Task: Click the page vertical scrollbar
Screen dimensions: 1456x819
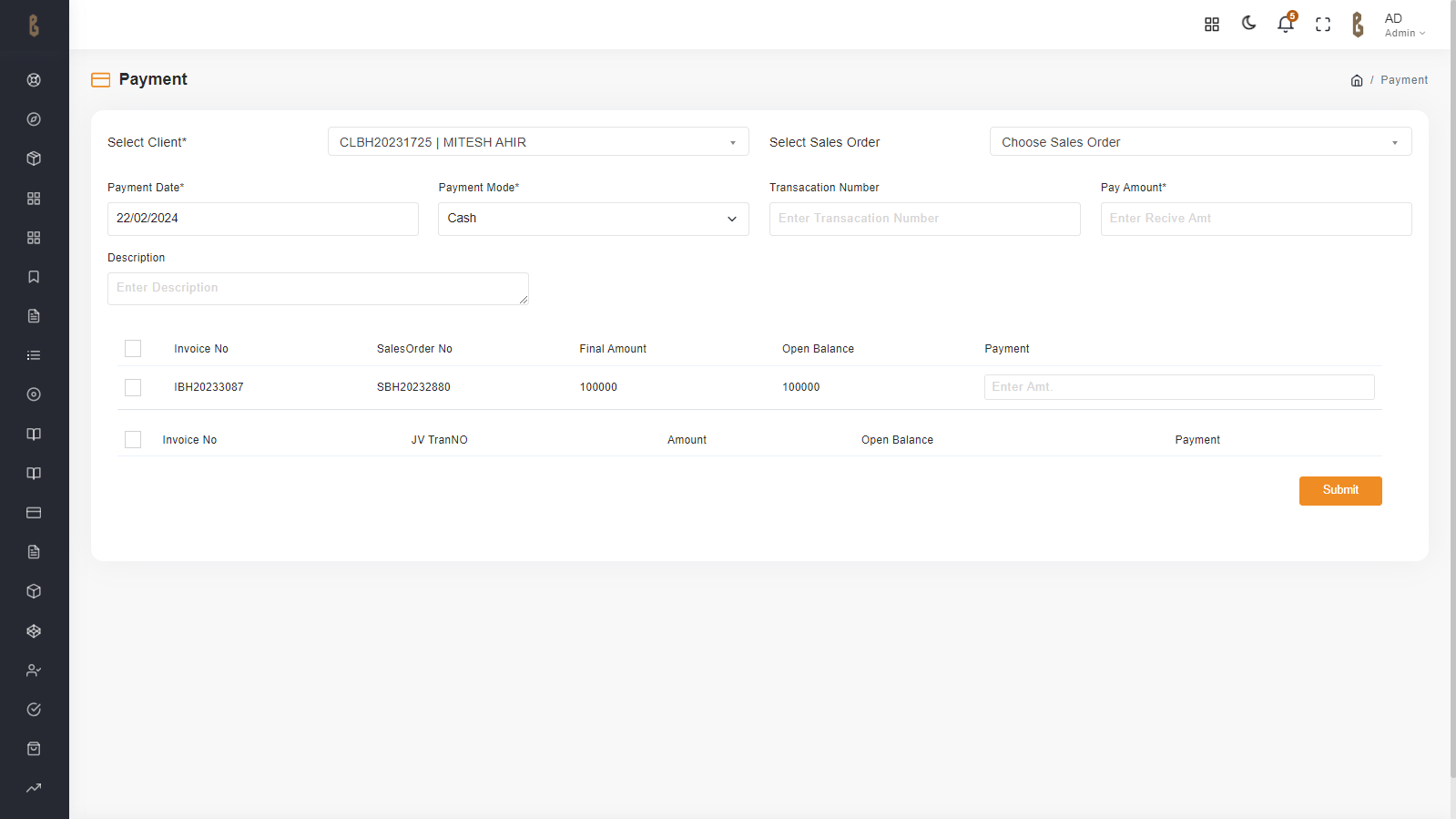Action: [x=1452, y=389]
